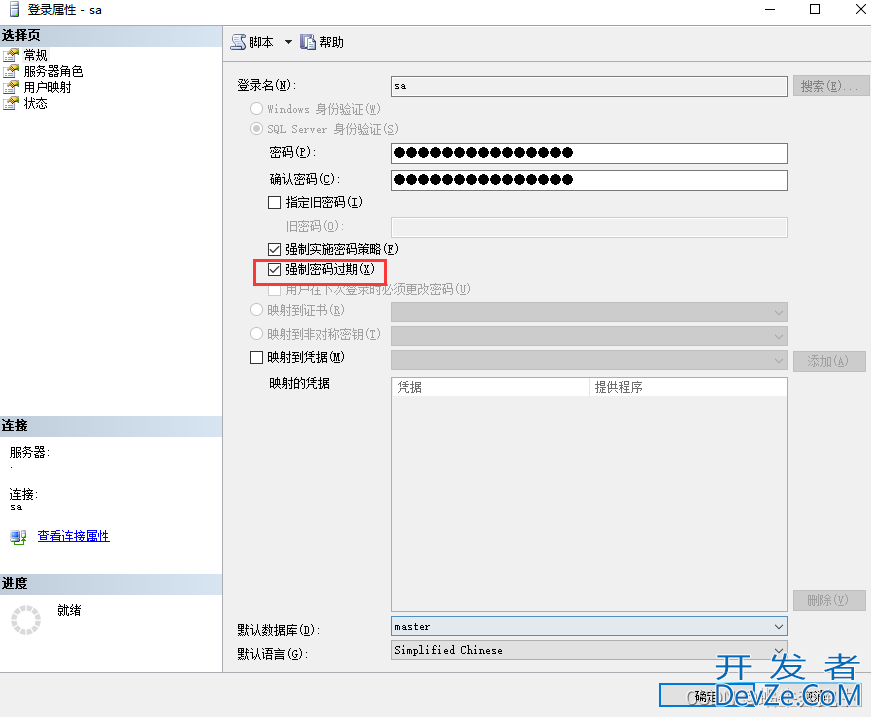Uncheck 强制实施密码策略 checkbox
The image size is (871, 717).
[274, 249]
